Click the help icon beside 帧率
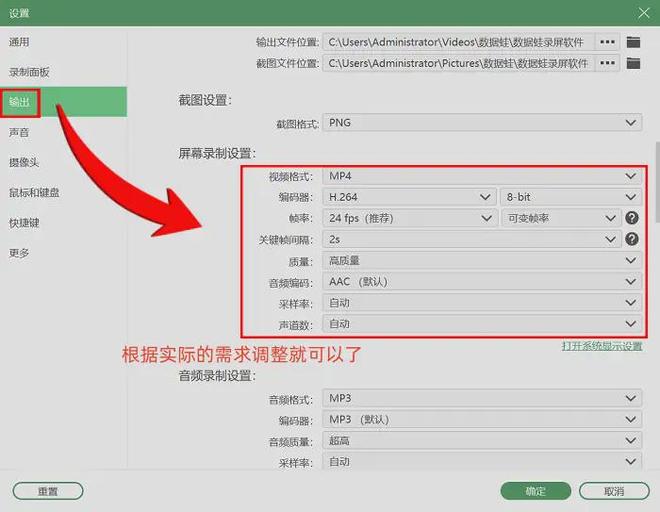Image resolution: width=660 pixels, height=512 pixels. point(632,218)
